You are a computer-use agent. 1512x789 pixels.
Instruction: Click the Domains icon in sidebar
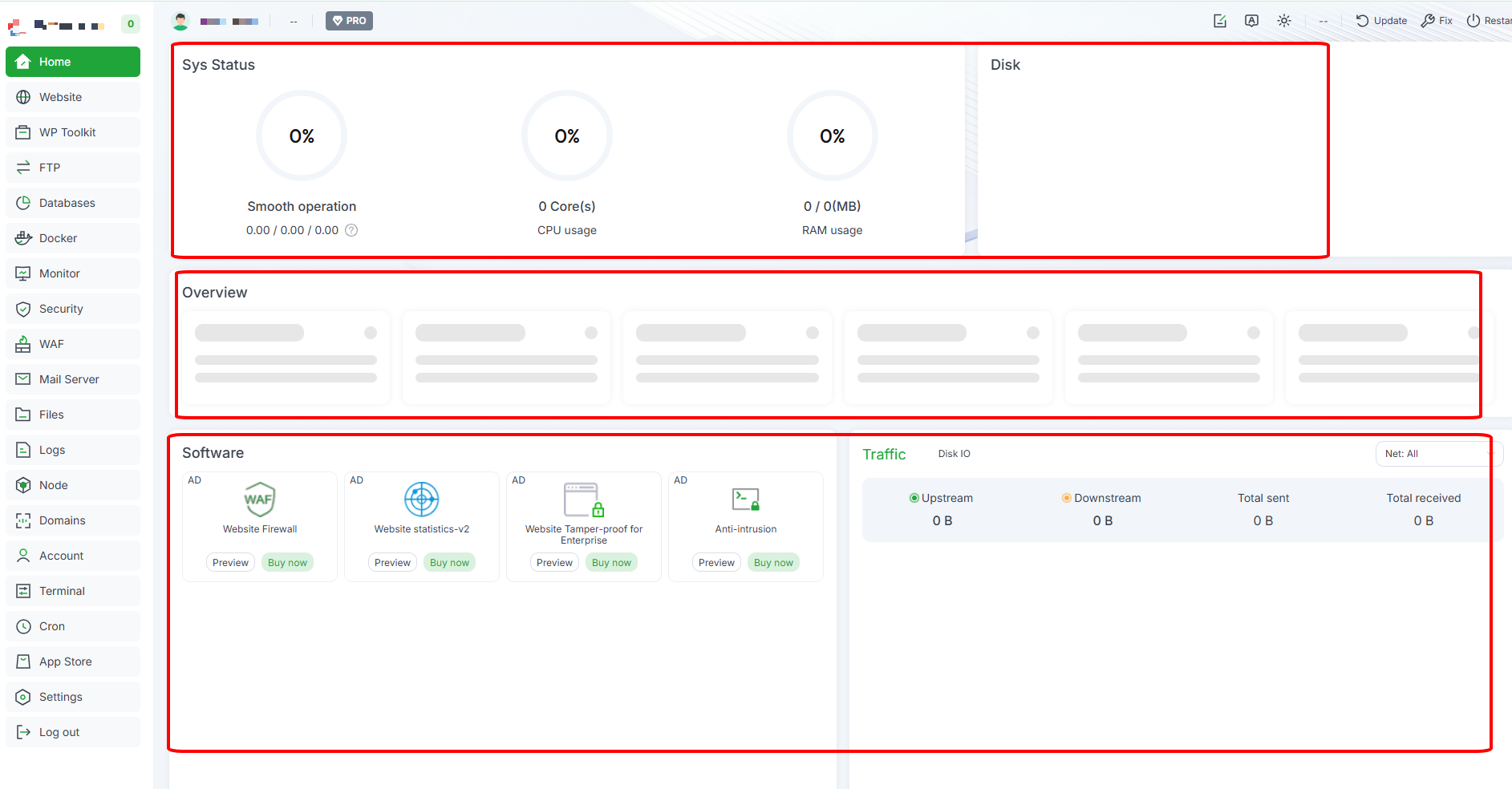[23, 520]
